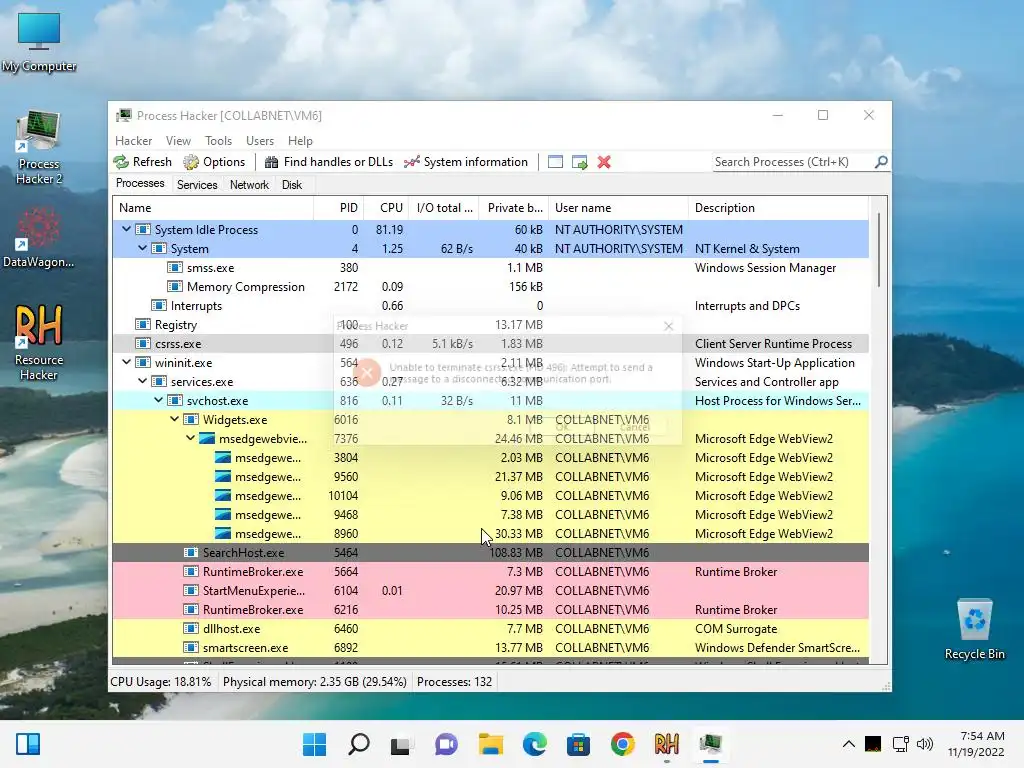Sort by the Private bytes column header

point(514,208)
